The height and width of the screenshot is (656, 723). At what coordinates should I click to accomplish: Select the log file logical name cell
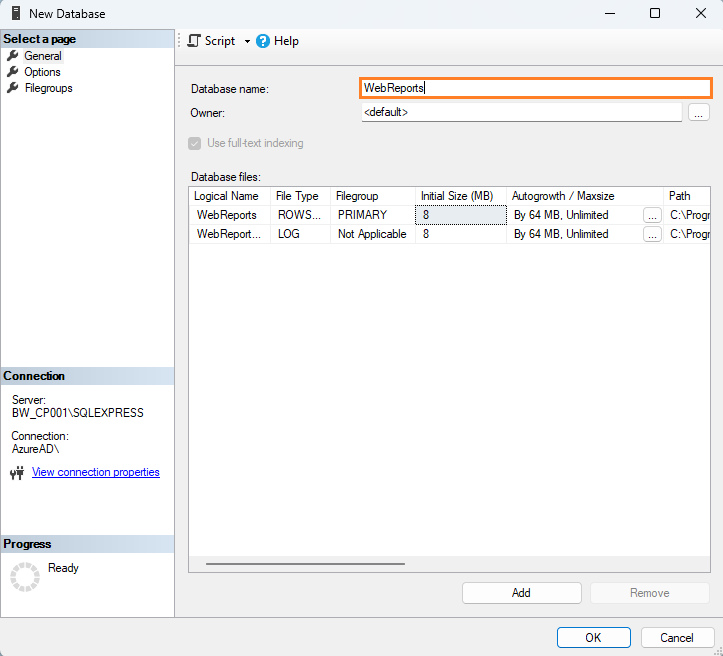tap(229, 234)
